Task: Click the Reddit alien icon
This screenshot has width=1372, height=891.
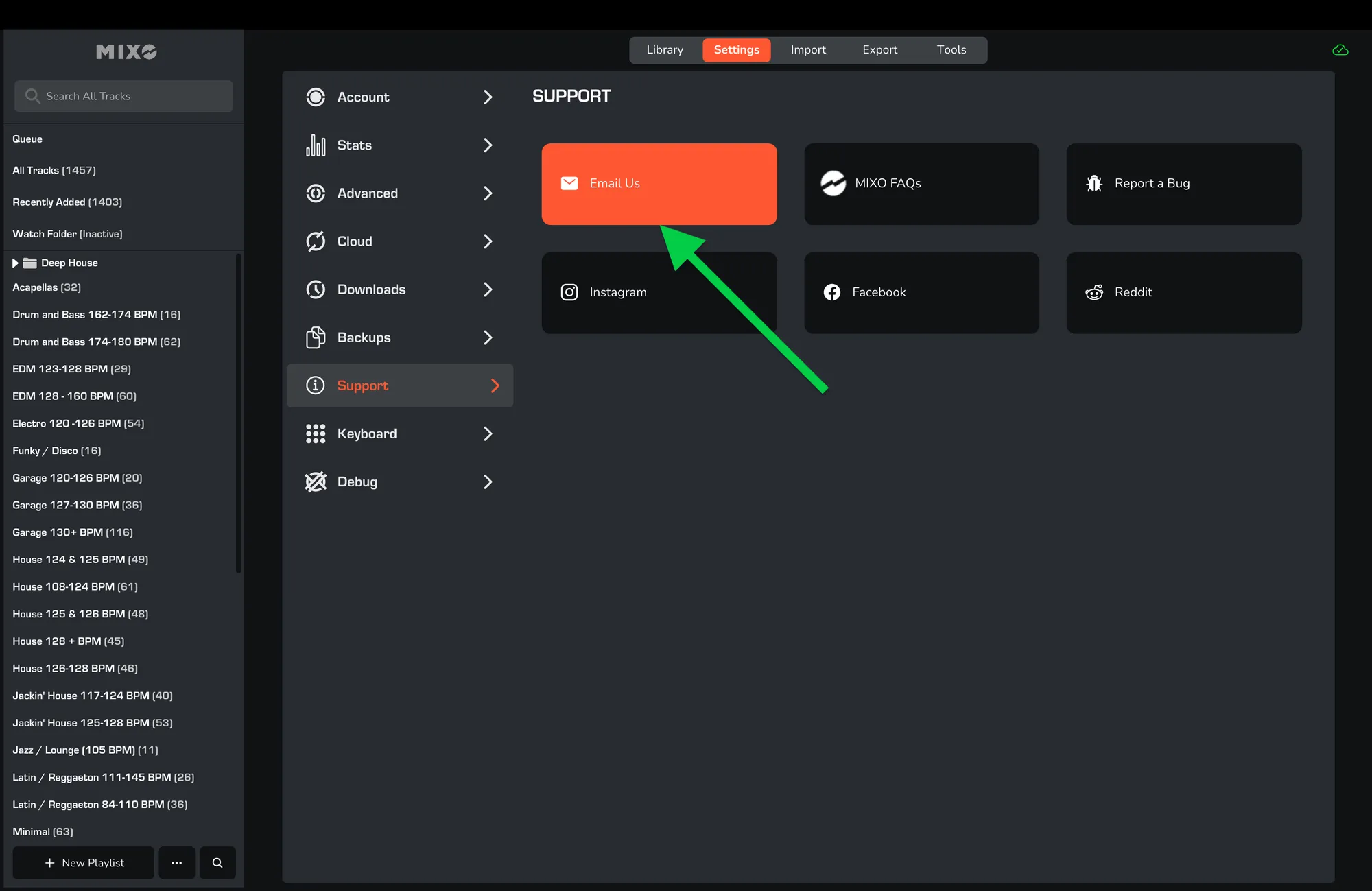Action: coord(1094,292)
